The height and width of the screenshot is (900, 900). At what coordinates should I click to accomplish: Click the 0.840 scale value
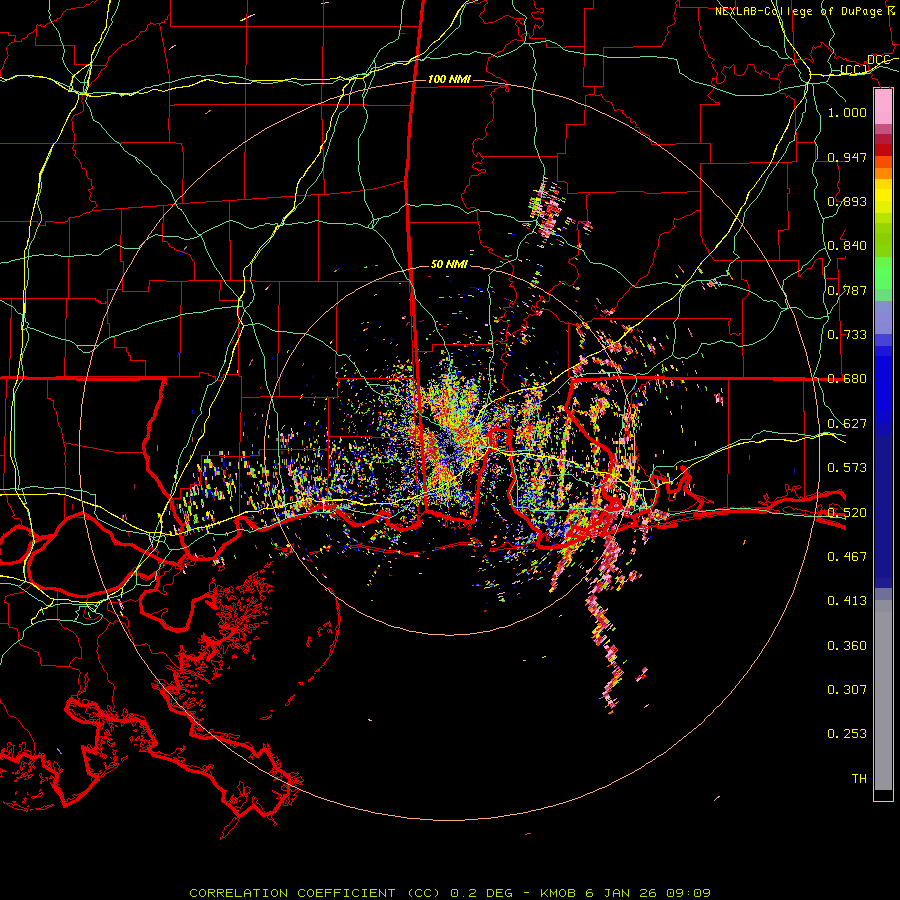(847, 246)
